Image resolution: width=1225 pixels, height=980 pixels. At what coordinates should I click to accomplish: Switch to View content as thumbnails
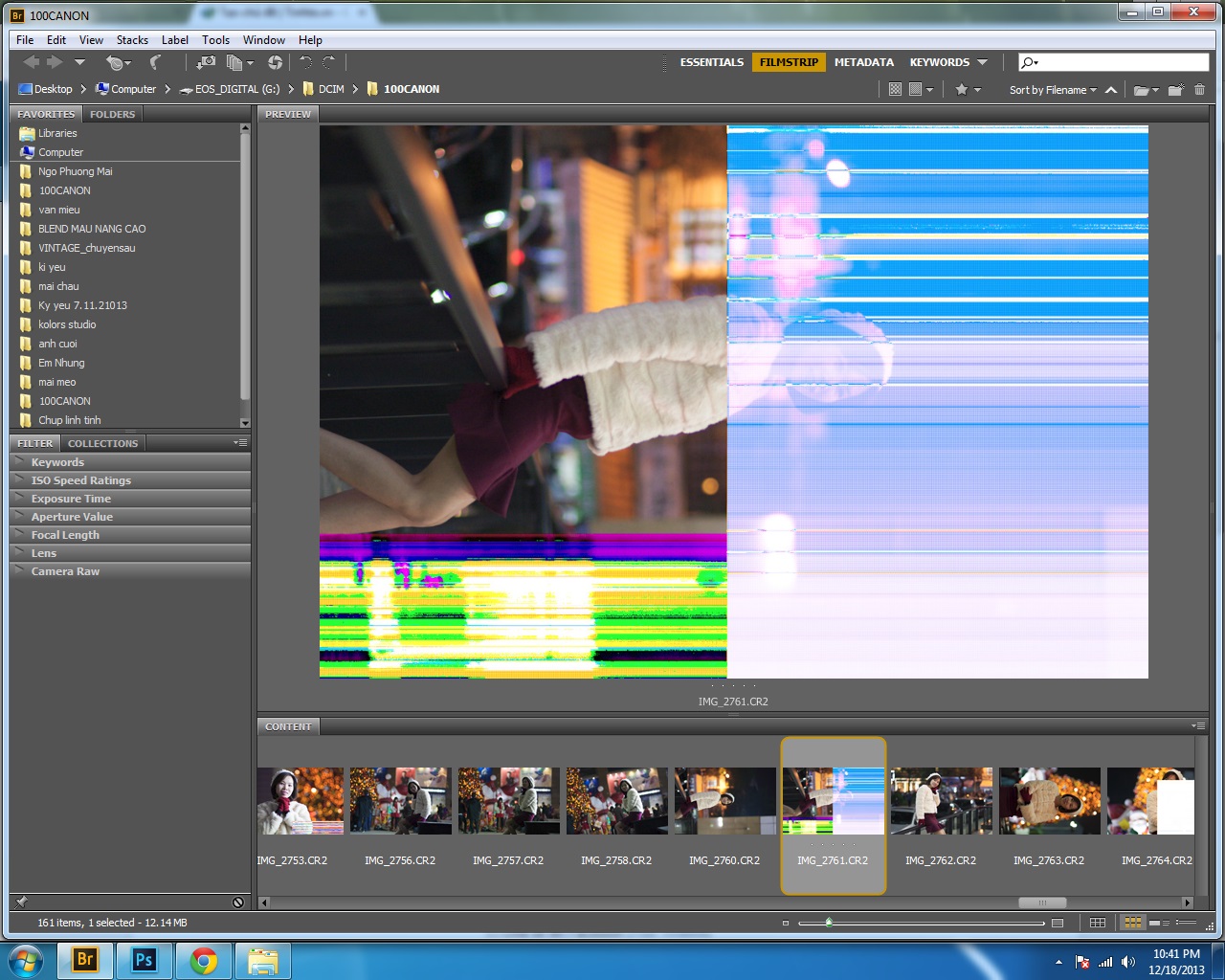(x=1133, y=923)
